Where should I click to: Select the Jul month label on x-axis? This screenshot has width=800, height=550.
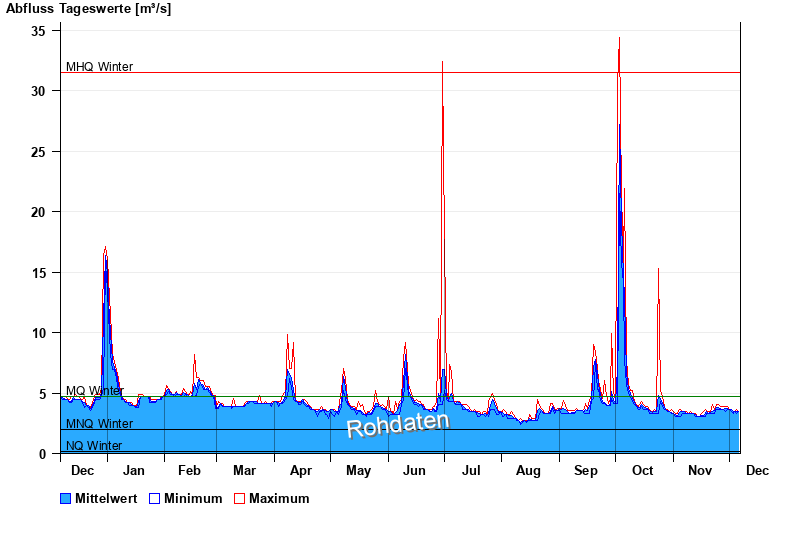472,471
